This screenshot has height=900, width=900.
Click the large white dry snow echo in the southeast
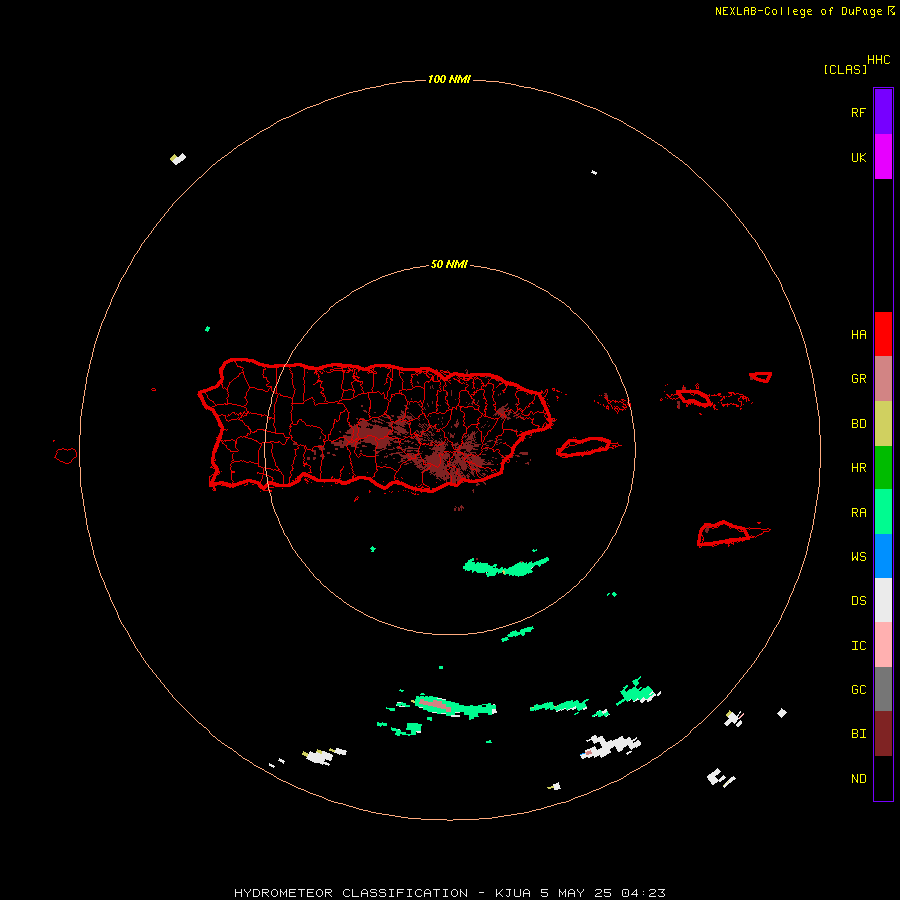pyautogui.click(x=611, y=746)
